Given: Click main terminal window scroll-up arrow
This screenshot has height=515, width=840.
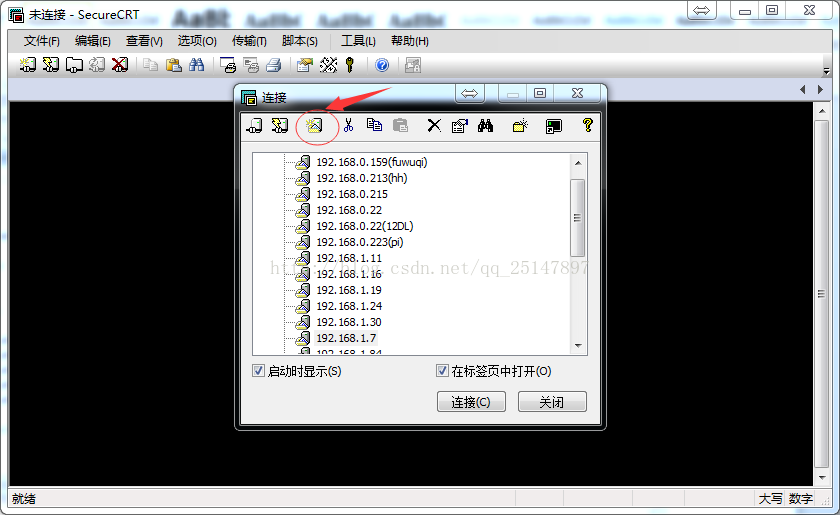Looking at the screenshot, I should pos(822,111).
